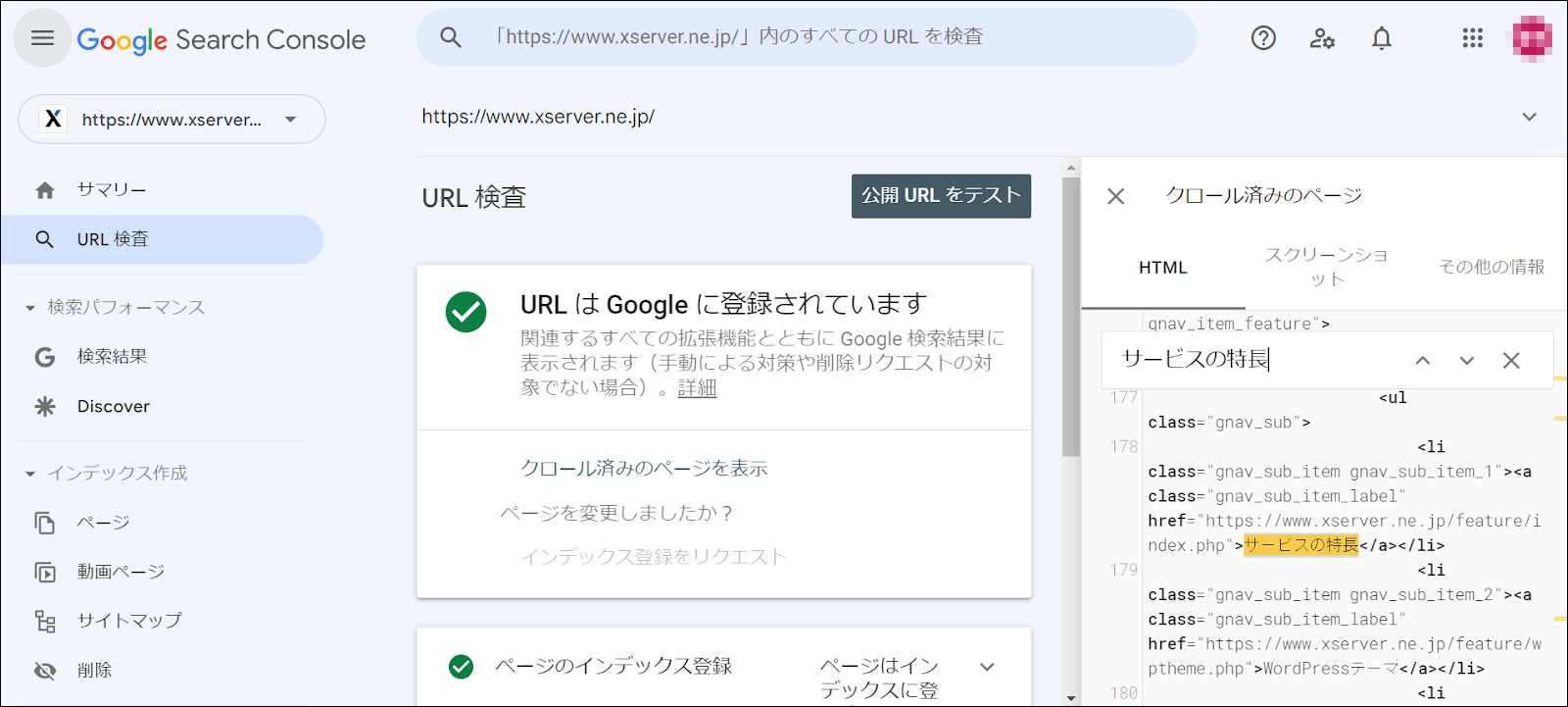Click the magnifier icon beside URL 検査
This screenshot has width=1568, height=707.
pyautogui.click(x=44, y=239)
